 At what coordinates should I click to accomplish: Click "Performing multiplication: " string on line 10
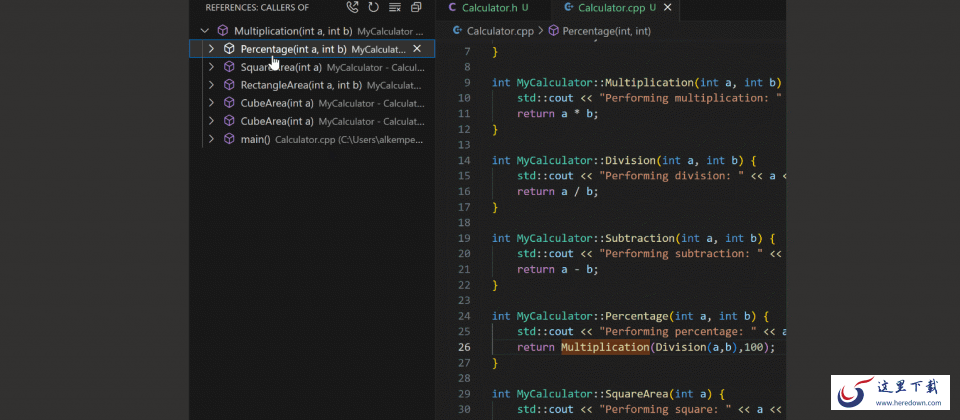(691, 98)
